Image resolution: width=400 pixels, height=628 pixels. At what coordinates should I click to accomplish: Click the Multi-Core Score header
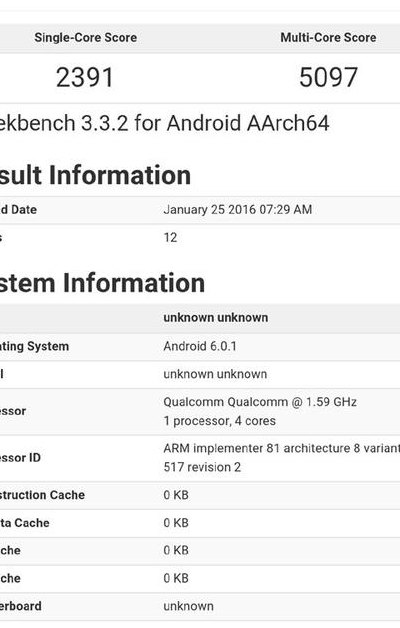click(328, 38)
